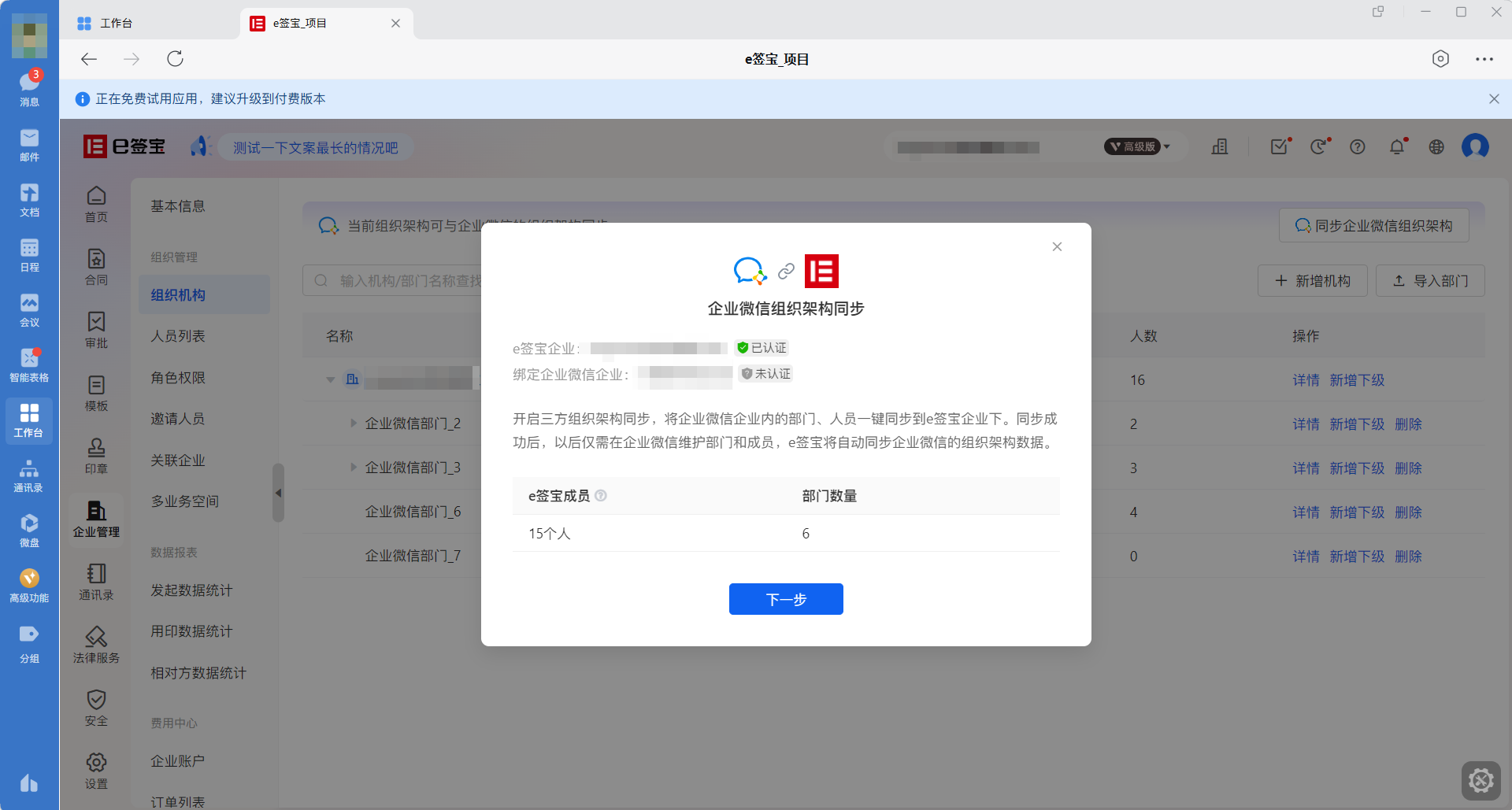Open the 智能表格 smart sheet icon
The height and width of the screenshot is (810, 1512).
pos(29,365)
